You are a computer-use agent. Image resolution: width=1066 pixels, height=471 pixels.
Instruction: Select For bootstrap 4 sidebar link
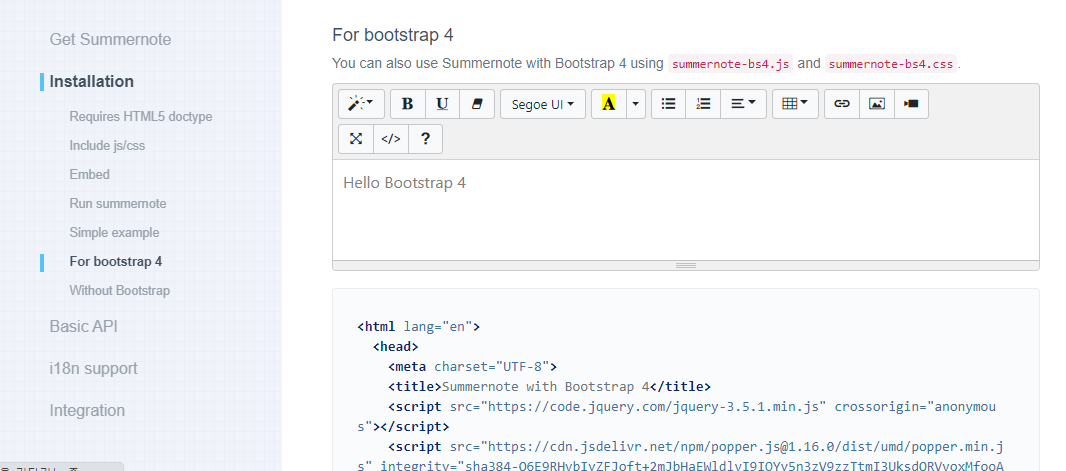click(x=116, y=262)
